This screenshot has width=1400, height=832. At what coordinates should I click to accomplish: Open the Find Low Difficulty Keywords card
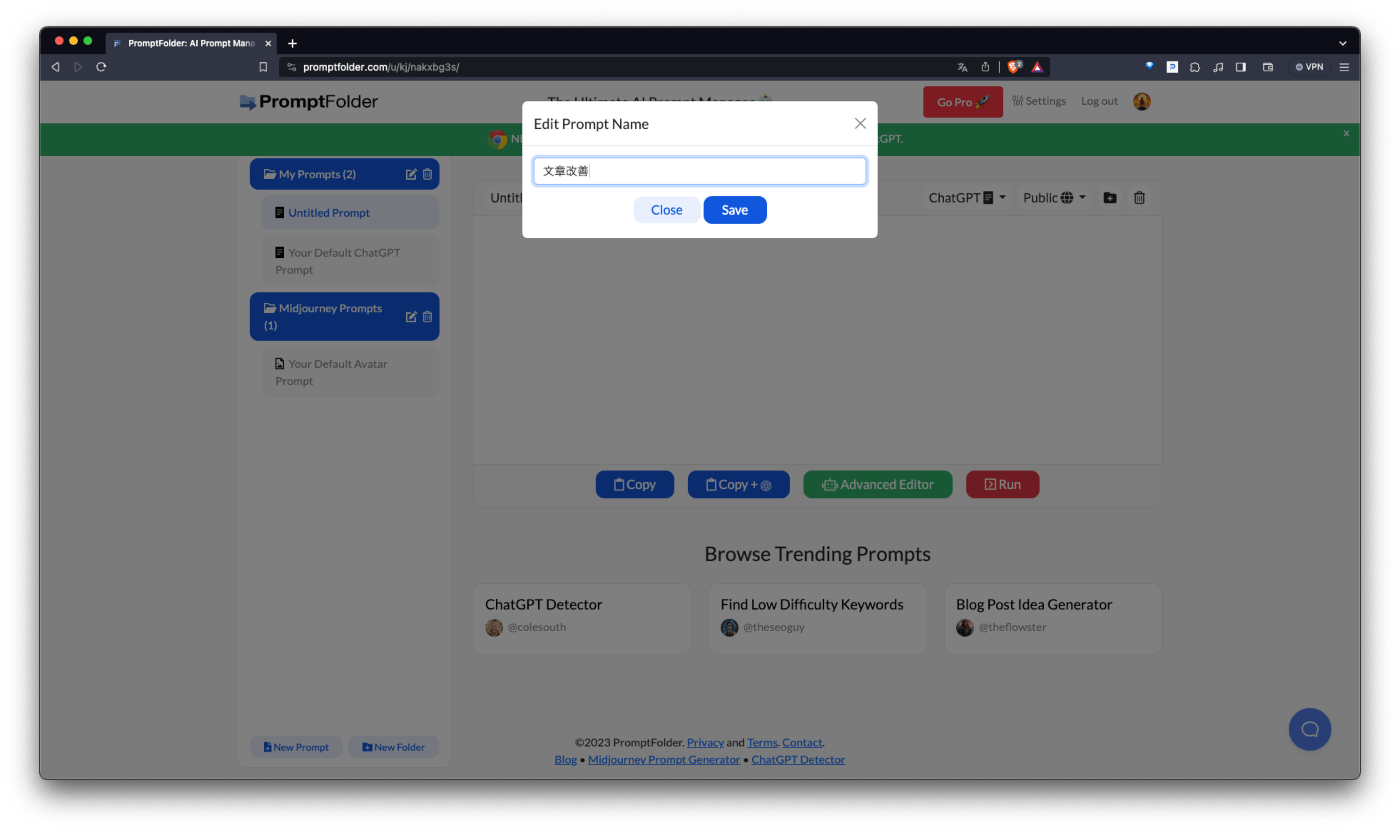tap(818, 619)
